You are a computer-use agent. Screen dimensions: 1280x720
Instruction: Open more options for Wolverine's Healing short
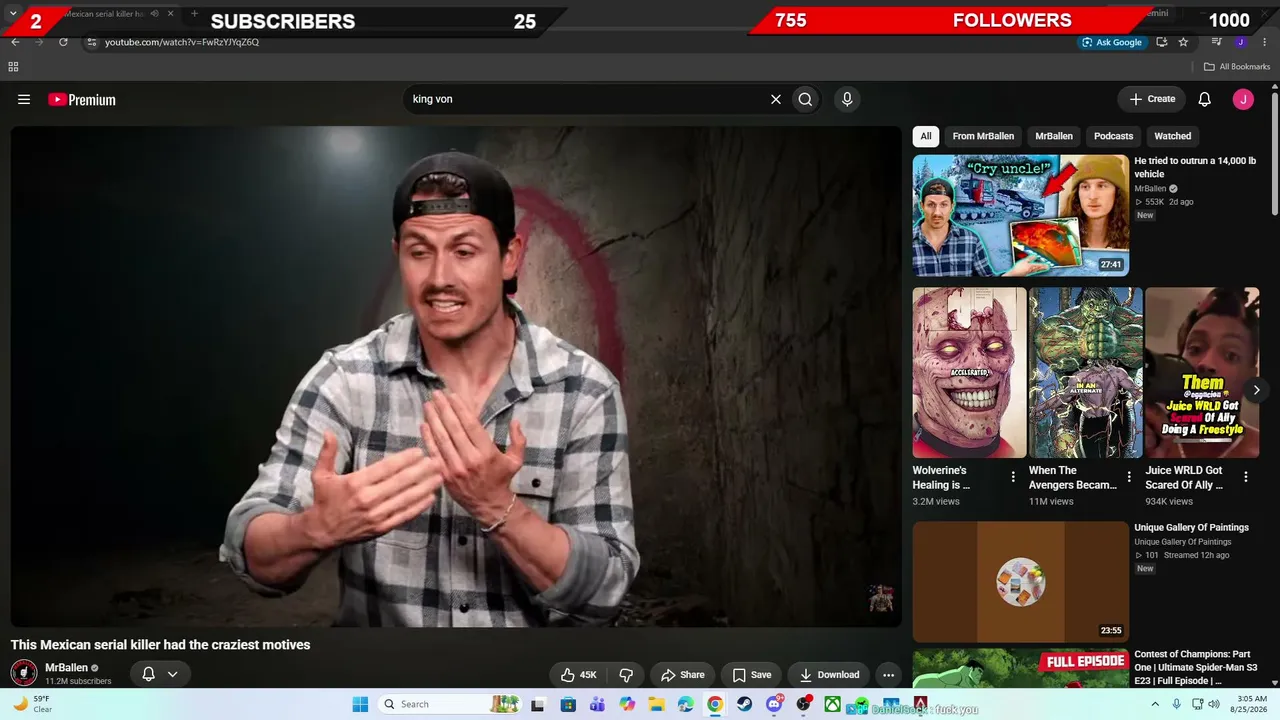[x=1013, y=477]
